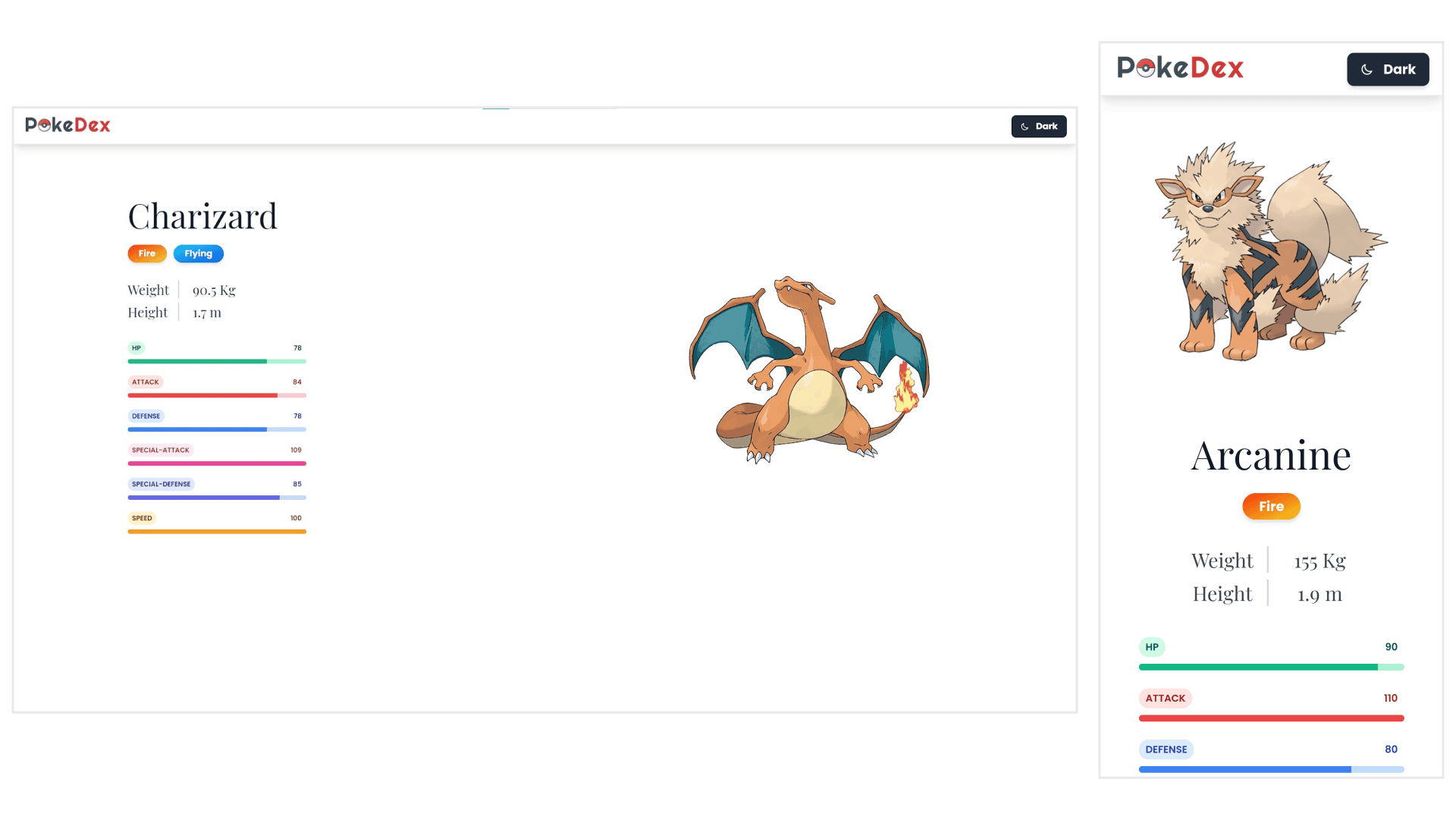The image size is (1456, 820).
Task: Click the Fire type badge under Charizard
Action: click(x=146, y=254)
